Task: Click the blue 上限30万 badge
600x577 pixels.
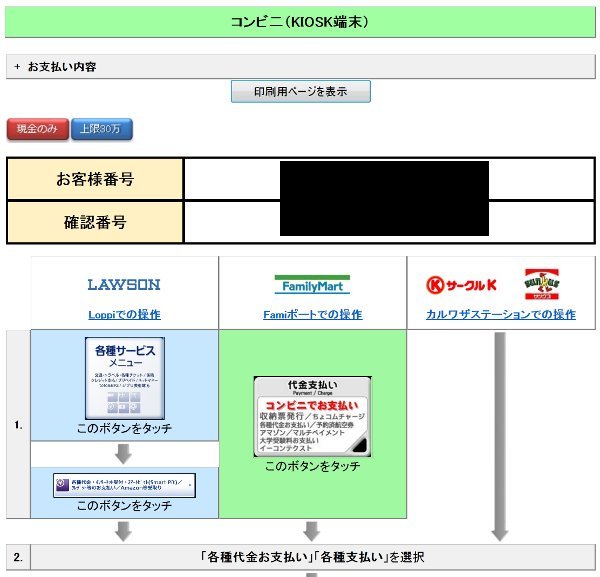Action: (x=102, y=129)
